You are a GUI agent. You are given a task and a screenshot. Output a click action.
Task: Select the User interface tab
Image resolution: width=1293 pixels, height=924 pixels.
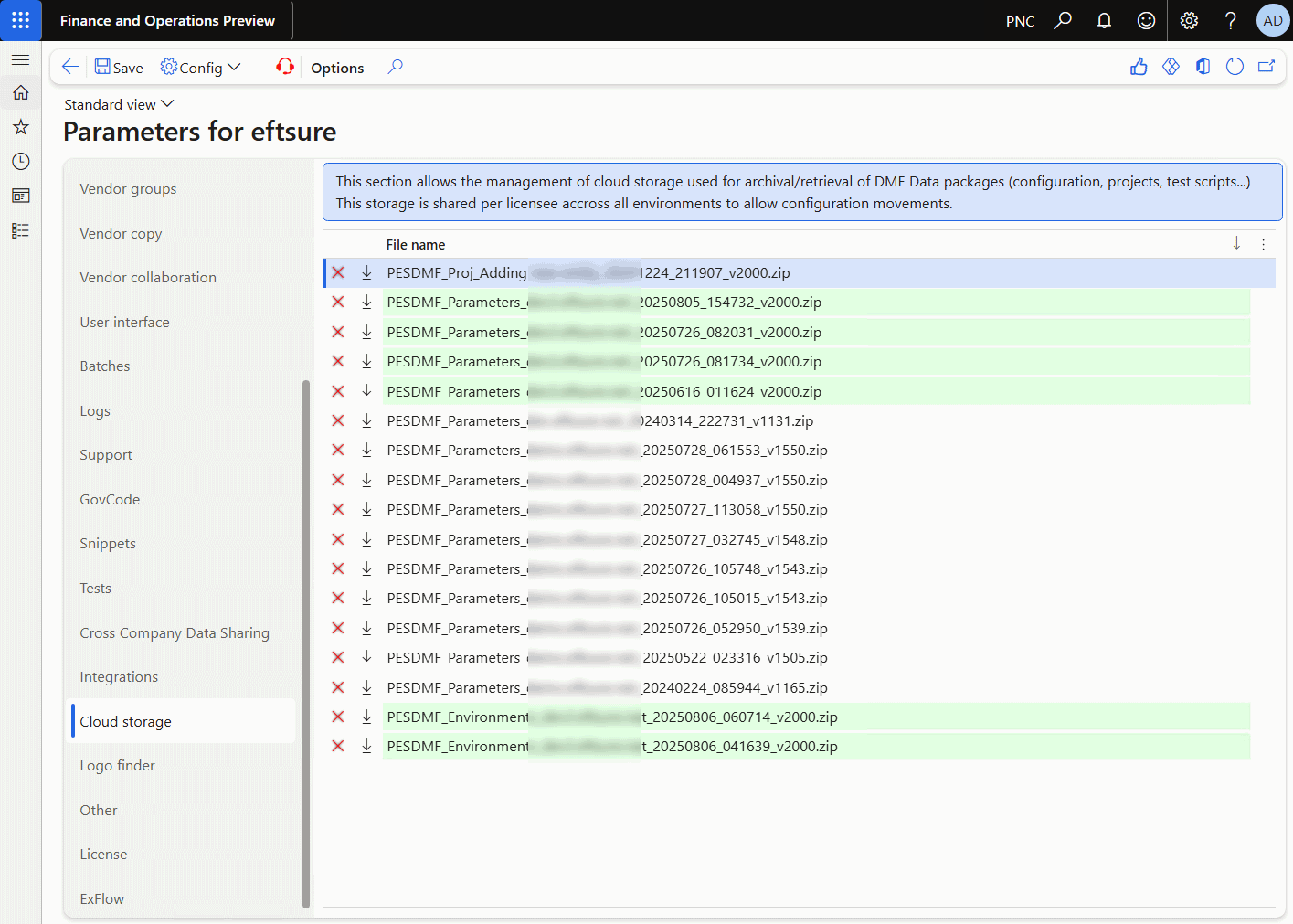coord(124,323)
